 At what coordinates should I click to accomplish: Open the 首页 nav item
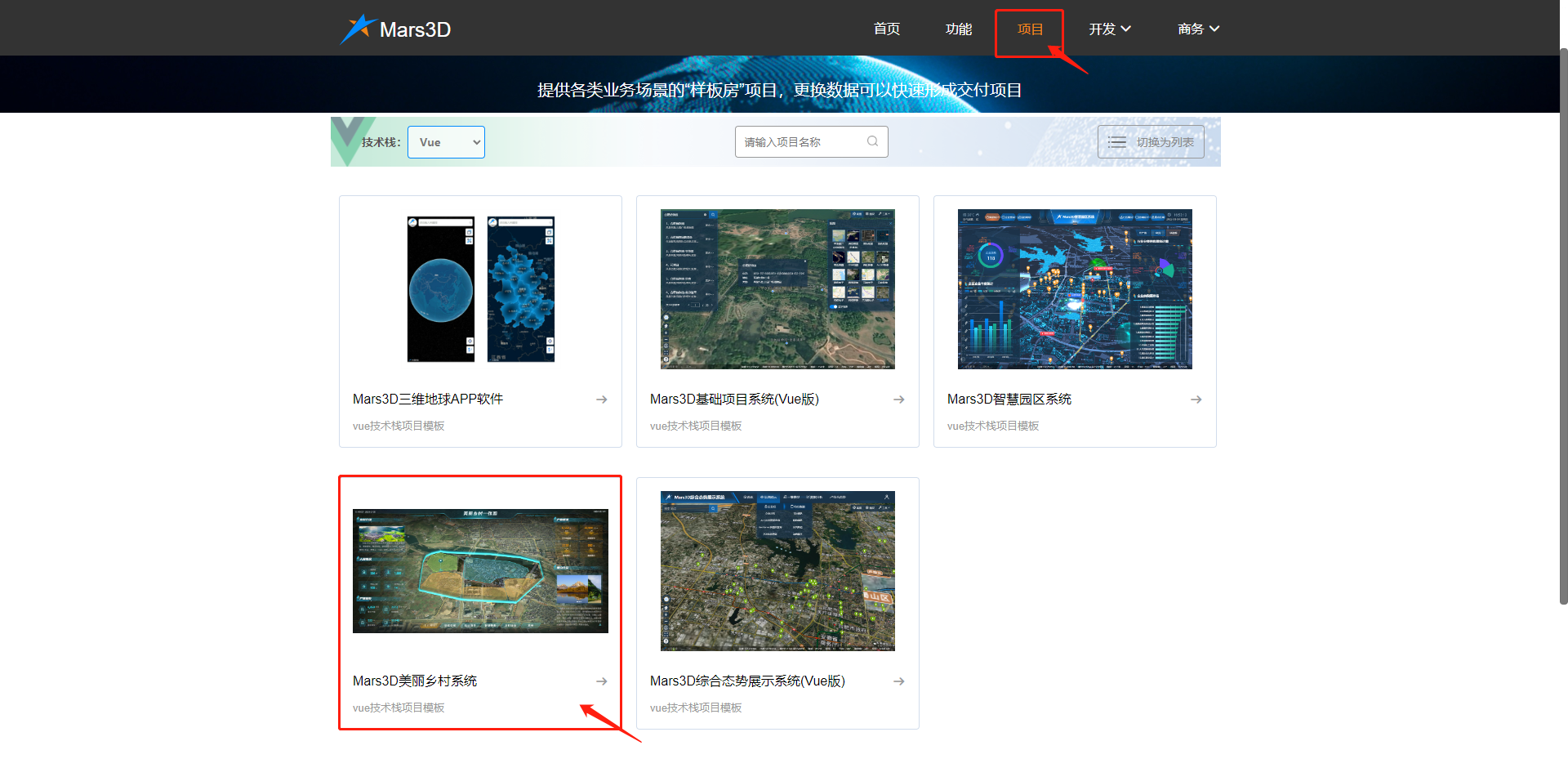[887, 29]
